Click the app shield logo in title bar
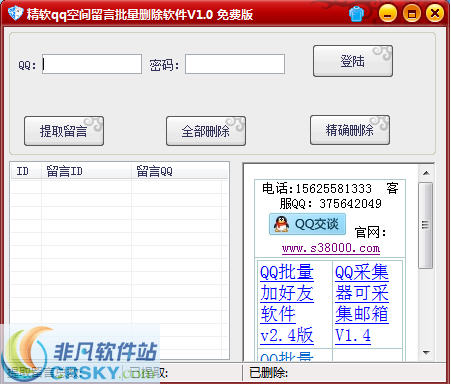The width and height of the screenshot is (451, 384). click(x=15, y=14)
